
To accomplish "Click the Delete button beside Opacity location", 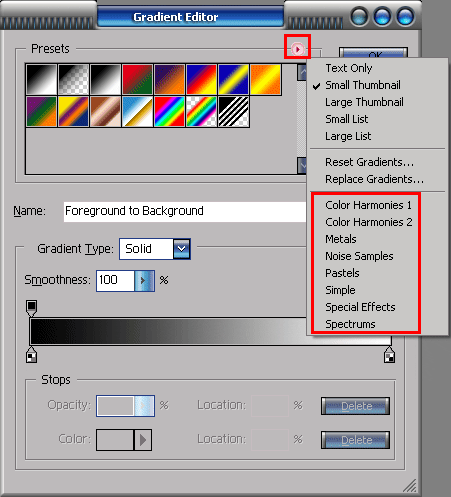I will (x=355, y=406).
